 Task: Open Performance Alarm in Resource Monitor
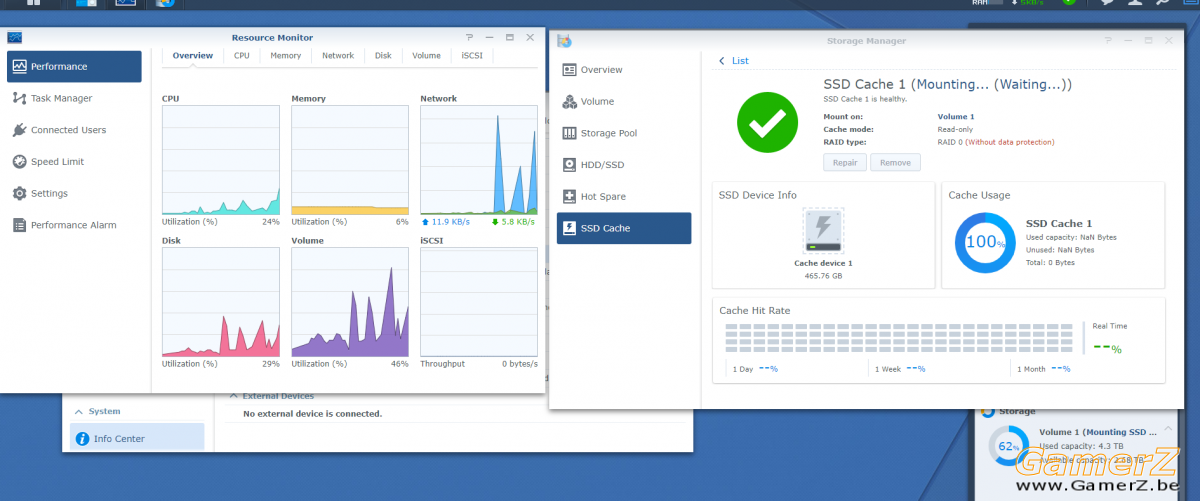coord(74,225)
